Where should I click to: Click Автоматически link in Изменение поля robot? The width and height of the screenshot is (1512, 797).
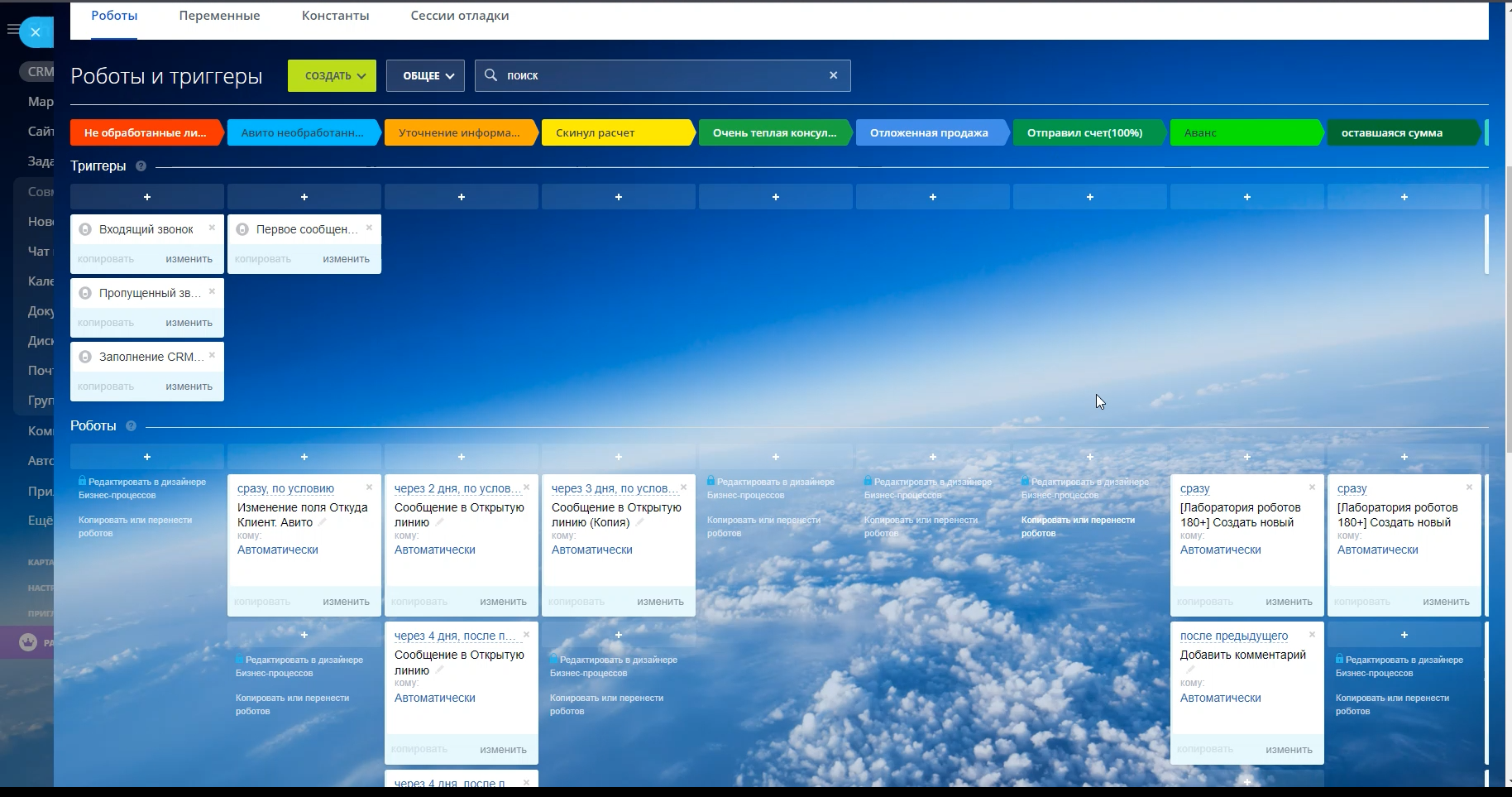coord(277,550)
